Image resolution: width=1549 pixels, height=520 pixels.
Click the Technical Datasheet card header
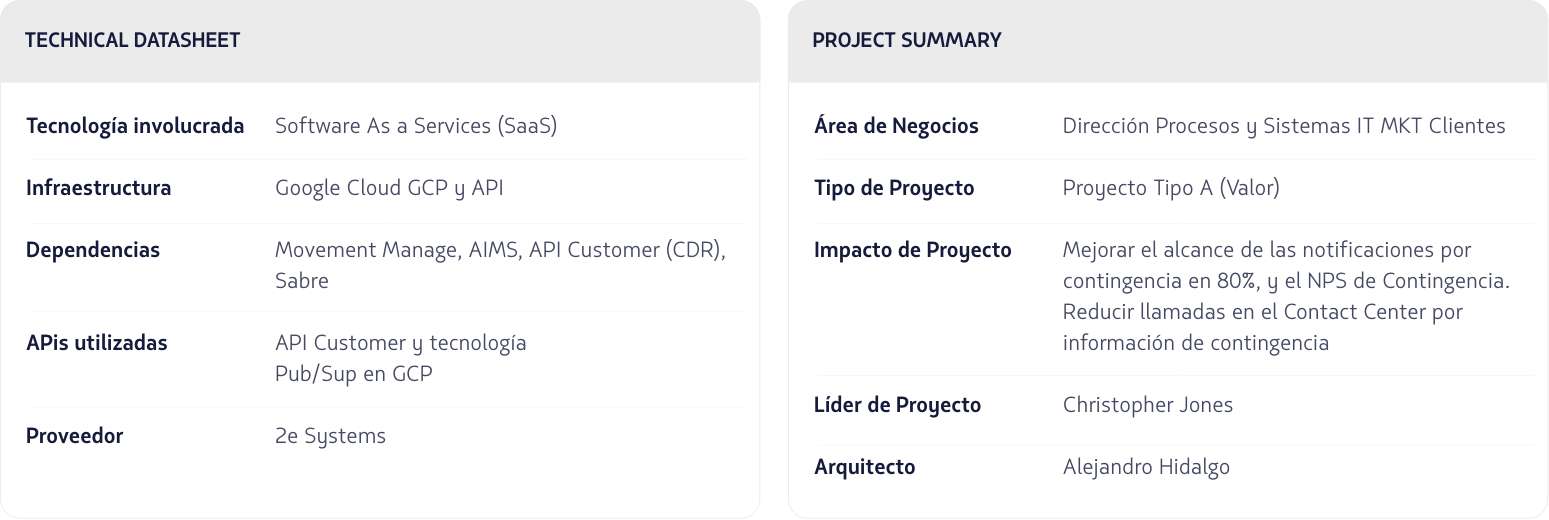[132, 41]
